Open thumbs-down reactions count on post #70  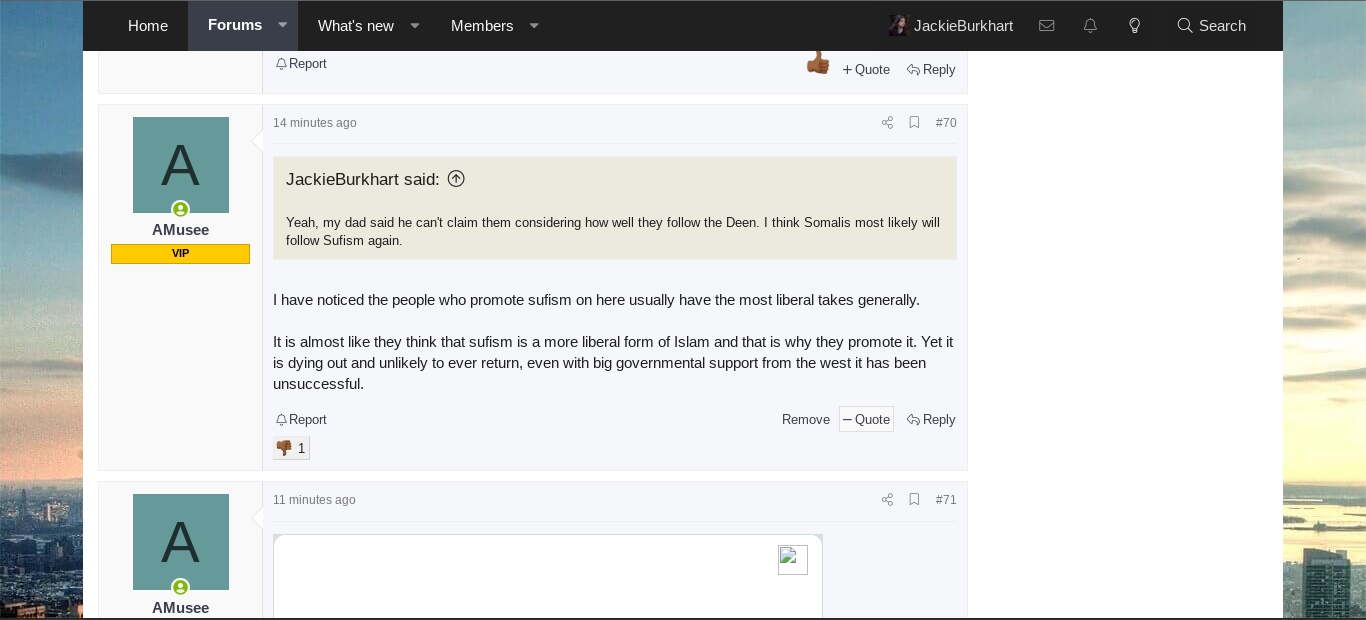click(x=292, y=448)
